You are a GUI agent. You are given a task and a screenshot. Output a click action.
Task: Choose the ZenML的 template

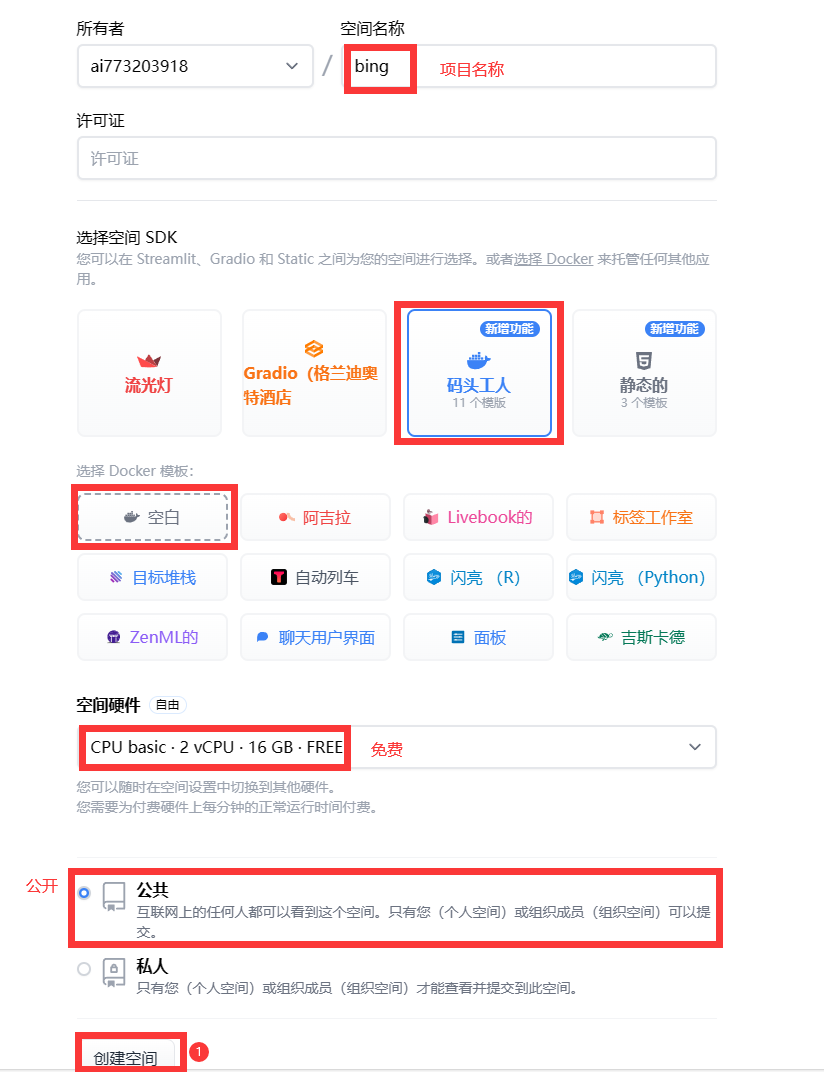pos(152,637)
